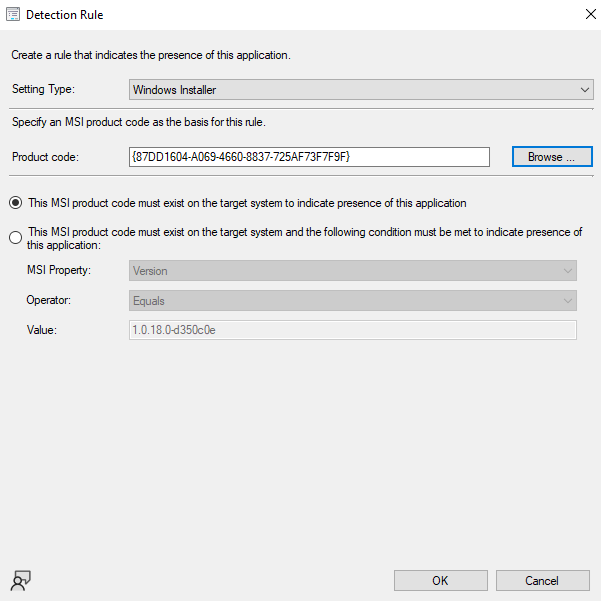Image resolution: width=601 pixels, height=601 pixels.
Task: Open the Setting Type dropdown
Action: coord(361,90)
